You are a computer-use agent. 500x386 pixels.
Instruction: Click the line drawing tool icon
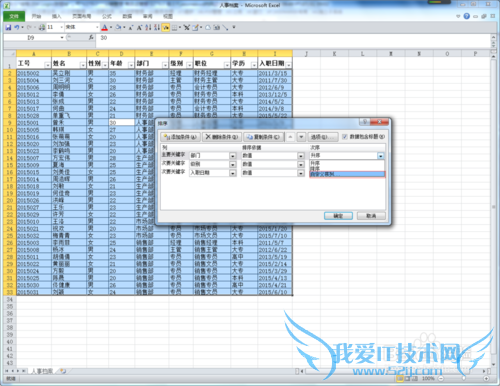pyautogui.click(x=225, y=27)
